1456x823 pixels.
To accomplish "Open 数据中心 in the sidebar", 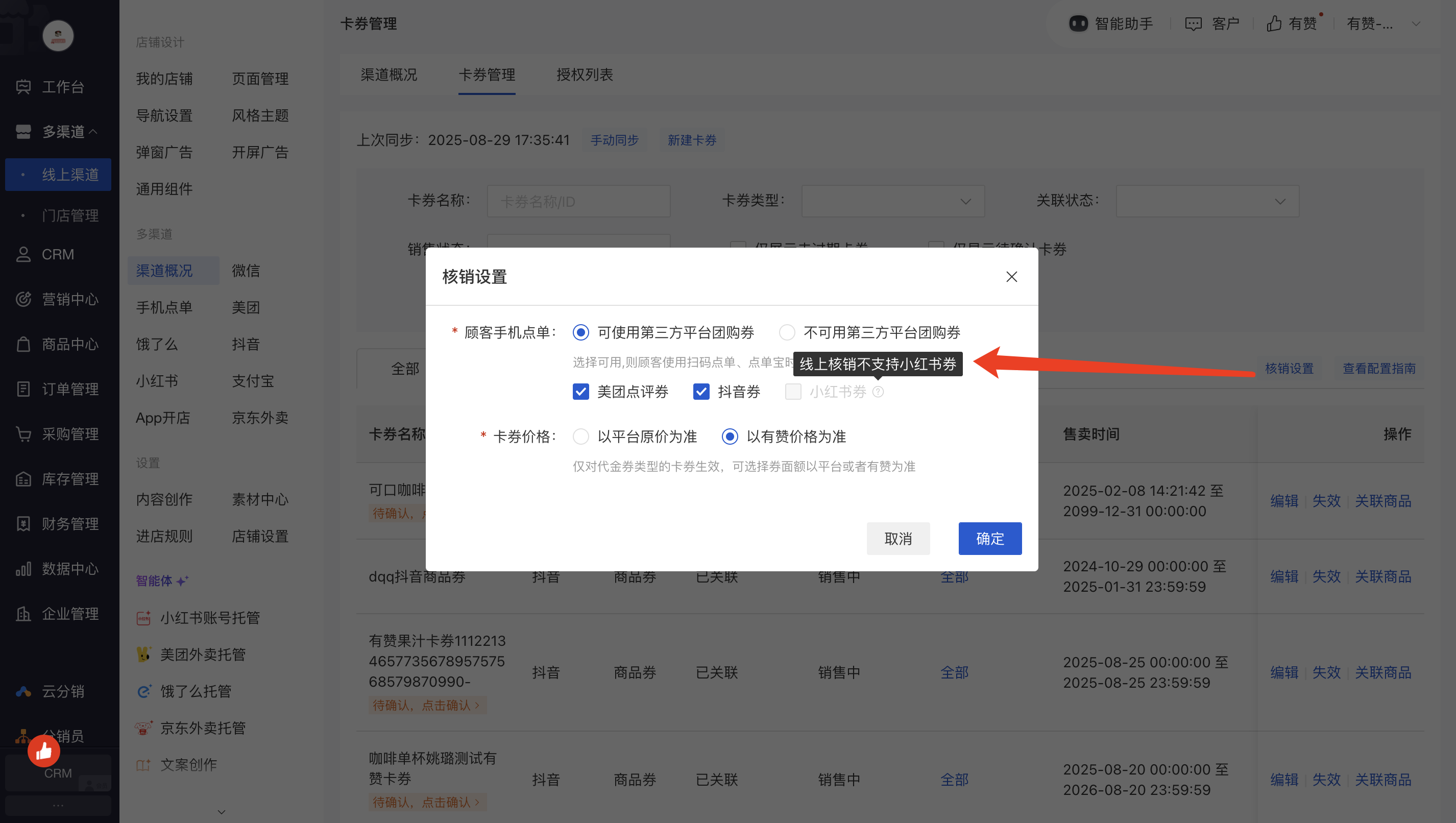I will tap(69, 569).
